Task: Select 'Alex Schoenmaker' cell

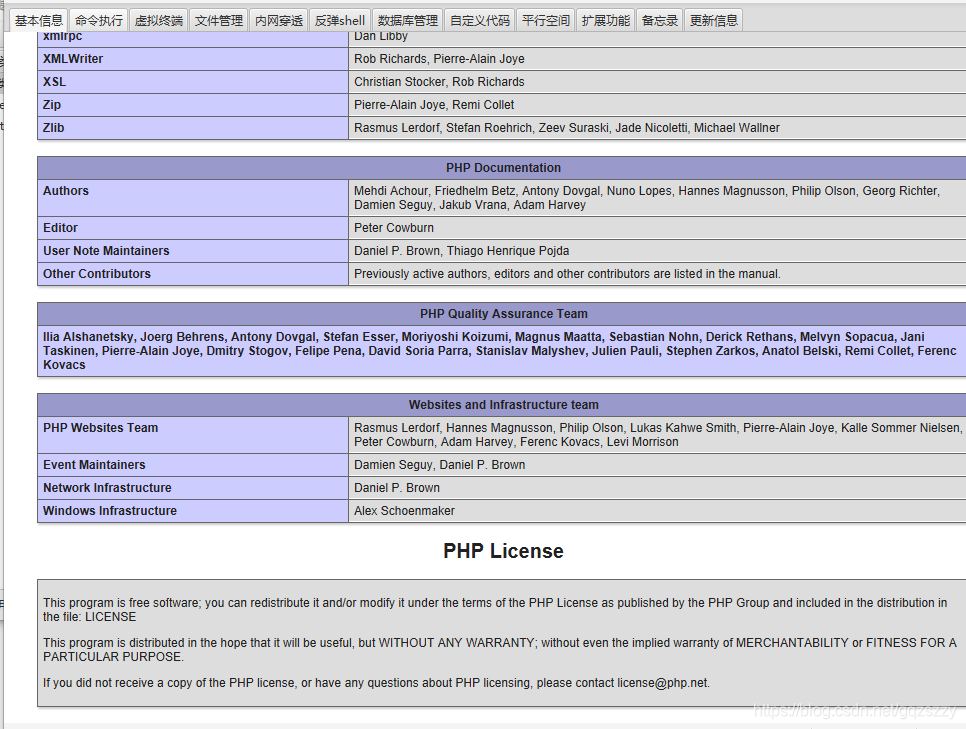Action: click(x=657, y=511)
